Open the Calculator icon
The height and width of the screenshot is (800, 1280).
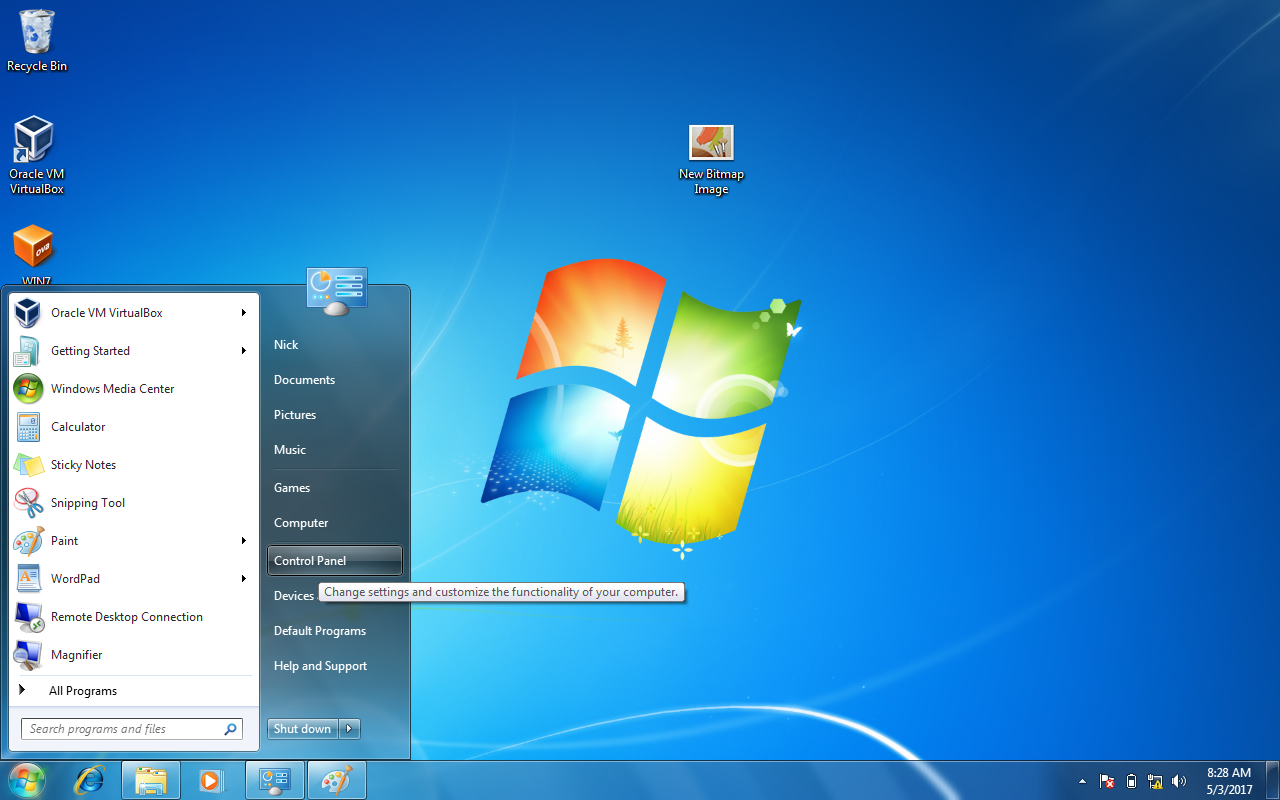(28, 427)
